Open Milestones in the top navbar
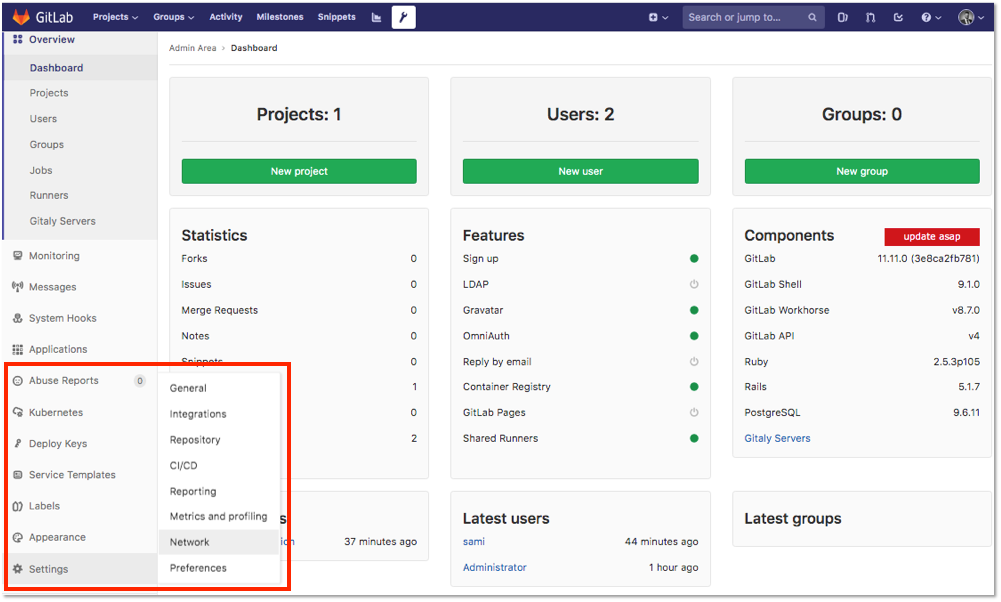This screenshot has height=602, width=1001. click(280, 17)
